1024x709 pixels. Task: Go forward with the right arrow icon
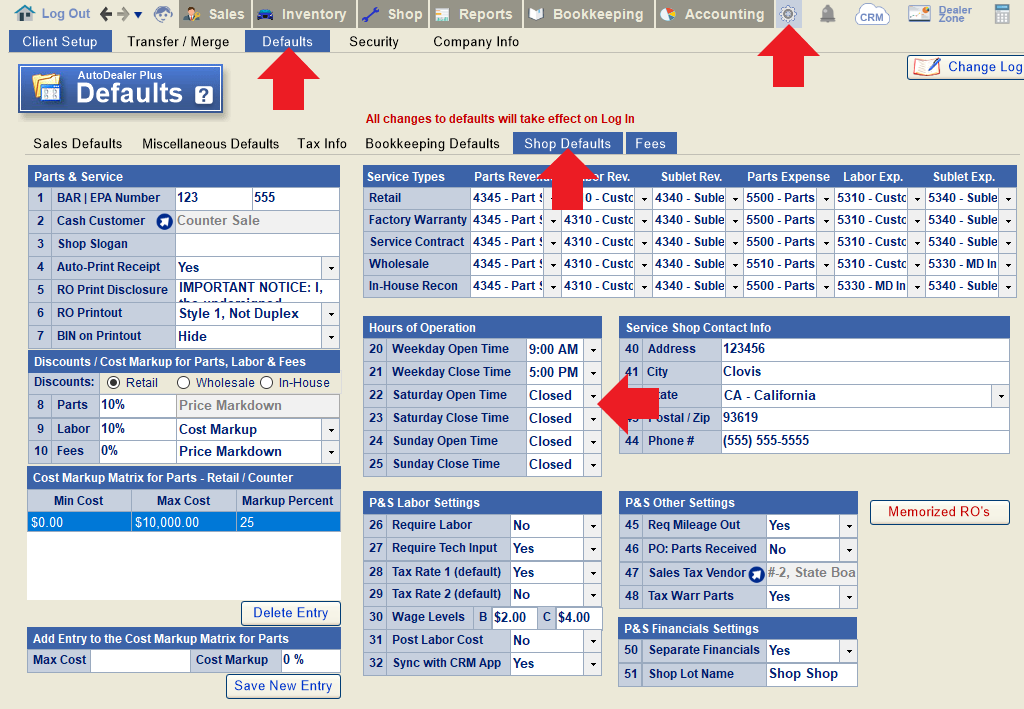[x=123, y=14]
